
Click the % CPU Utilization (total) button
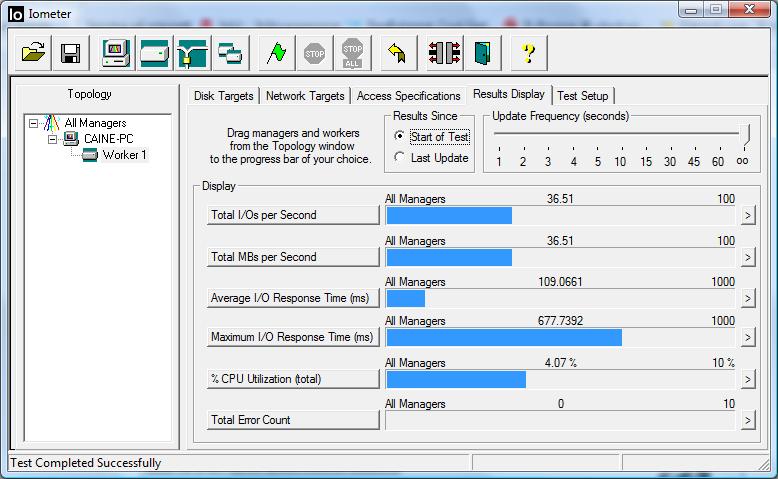point(293,379)
